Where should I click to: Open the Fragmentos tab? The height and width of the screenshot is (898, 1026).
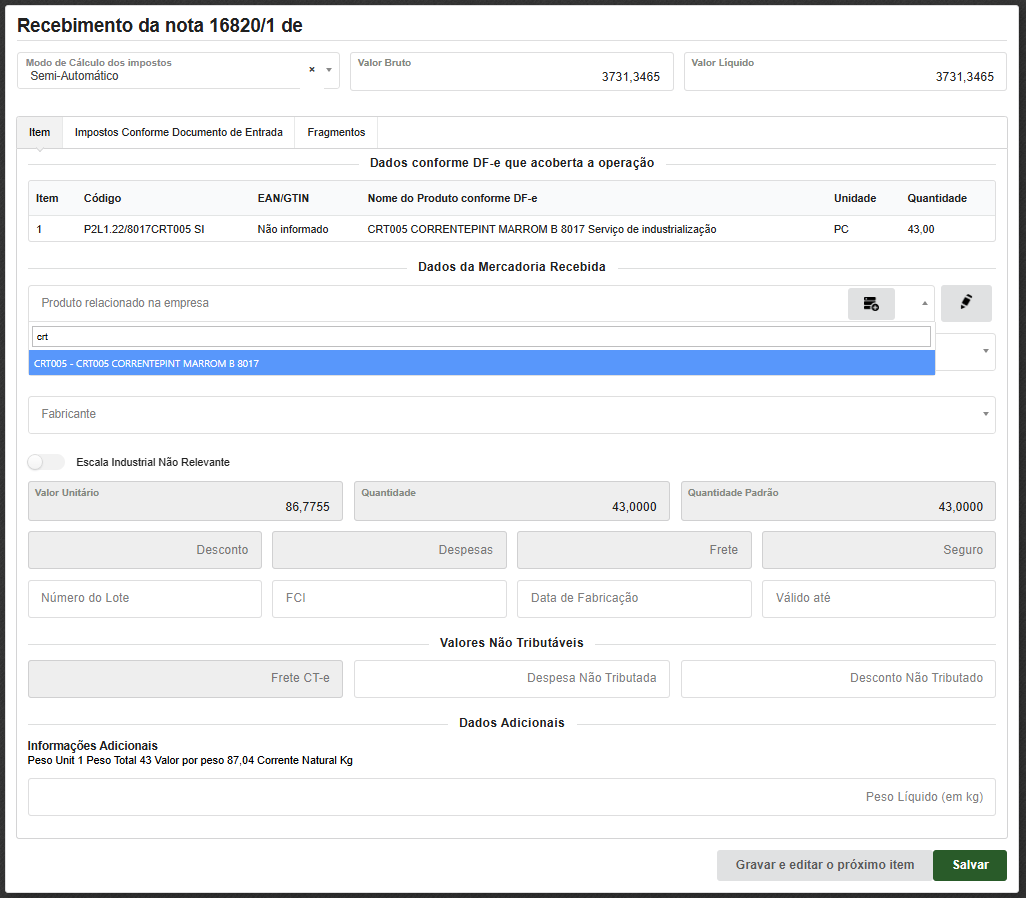pos(336,132)
